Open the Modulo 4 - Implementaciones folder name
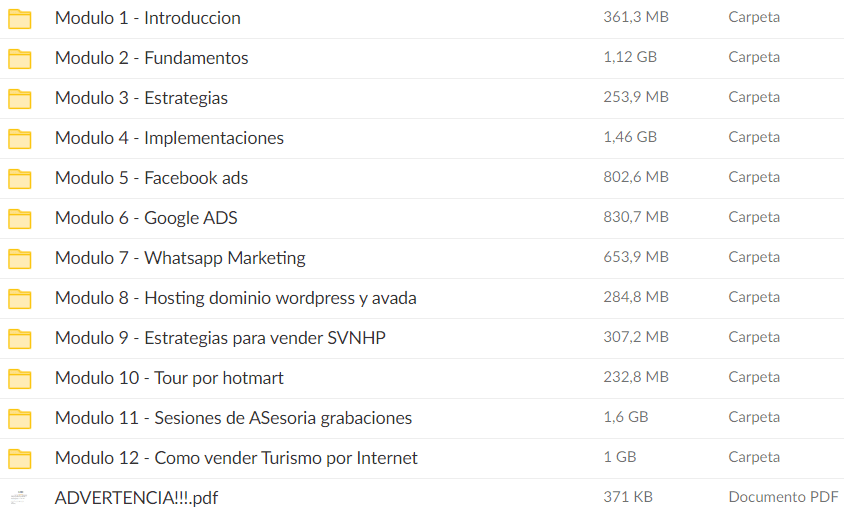 (169, 138)
